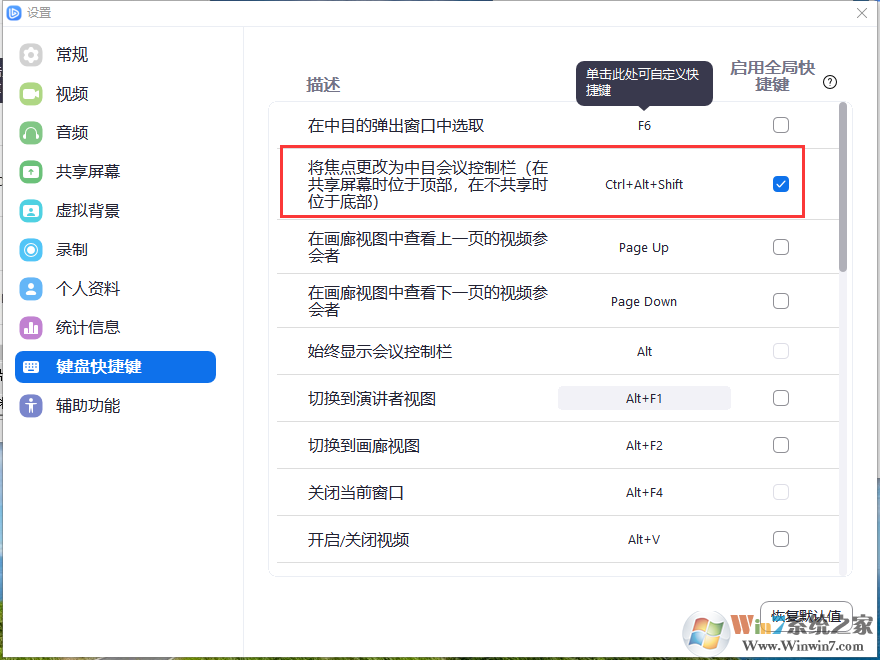Enable global shortcut for 开启/关闭视频 Alt+V

pyautogui.click(x=781, y=539)
